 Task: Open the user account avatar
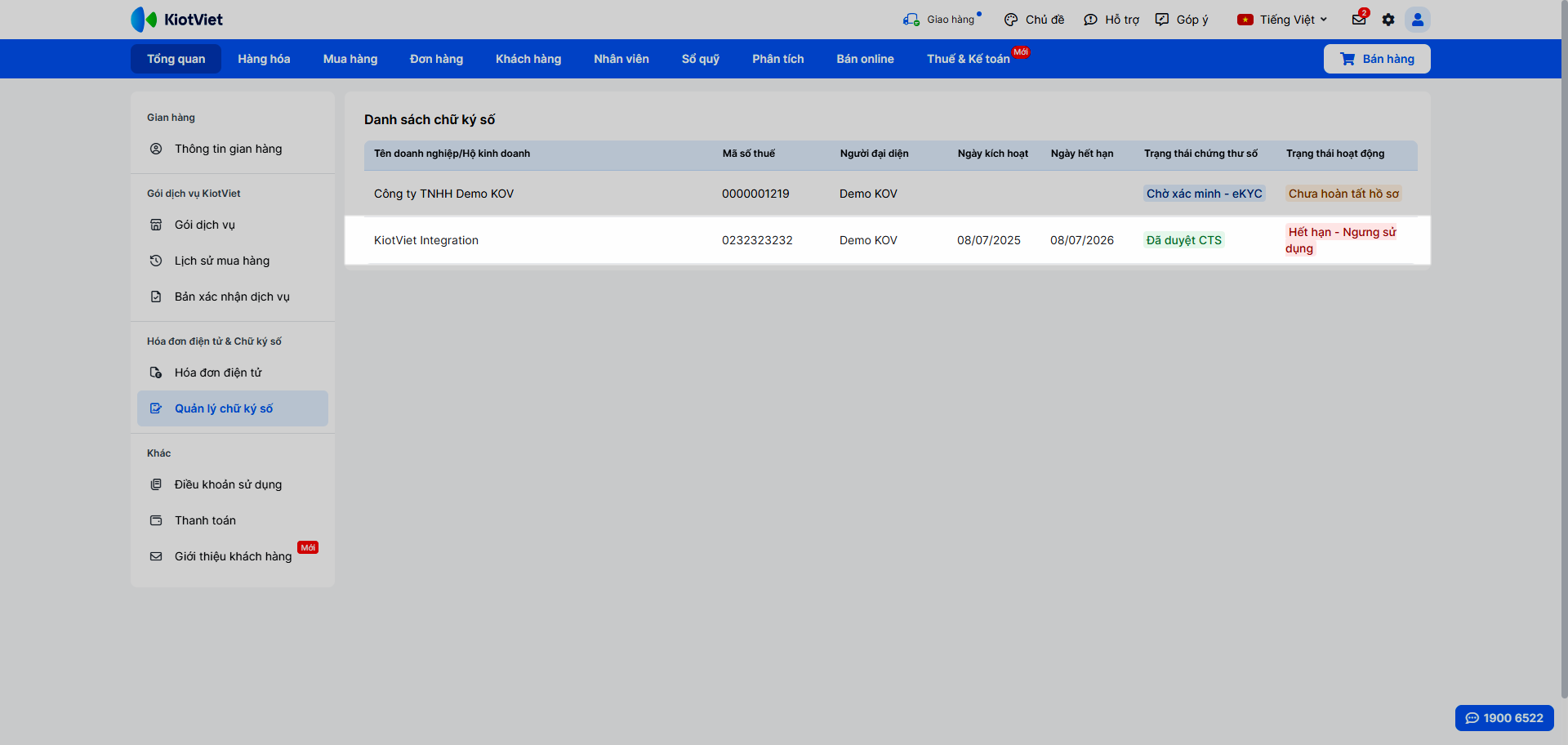[x=1418, y=20]
